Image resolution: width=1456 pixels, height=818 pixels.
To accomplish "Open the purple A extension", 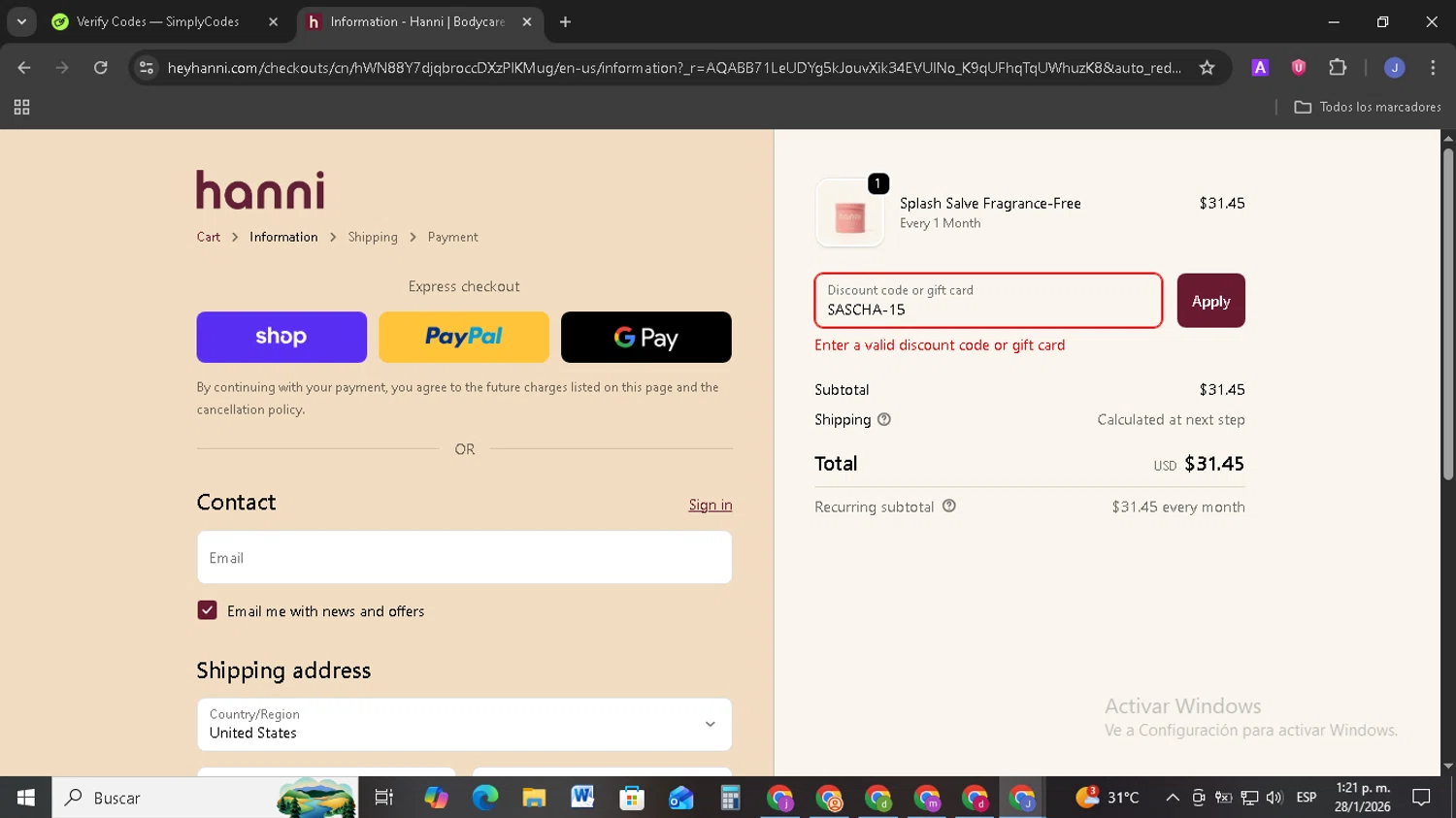I will pos(1260,67).
